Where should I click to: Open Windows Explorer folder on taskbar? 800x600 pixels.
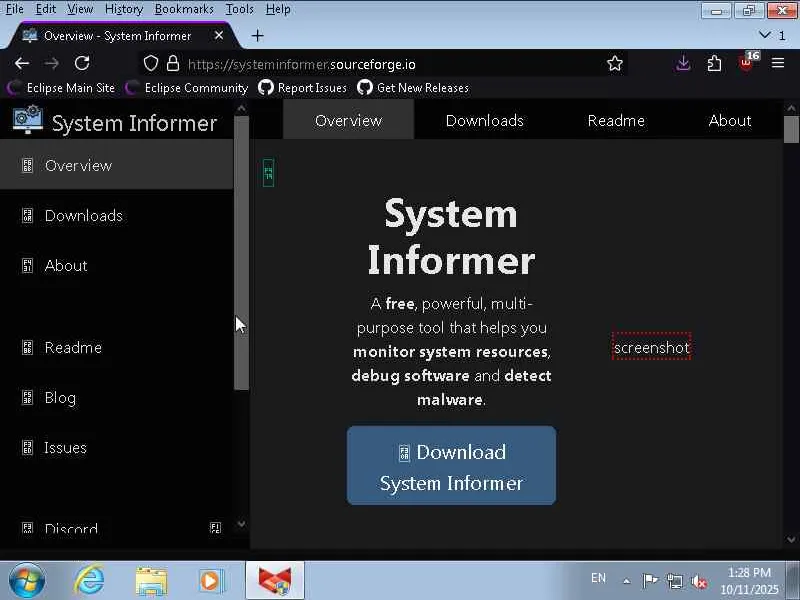coord(151,582)
